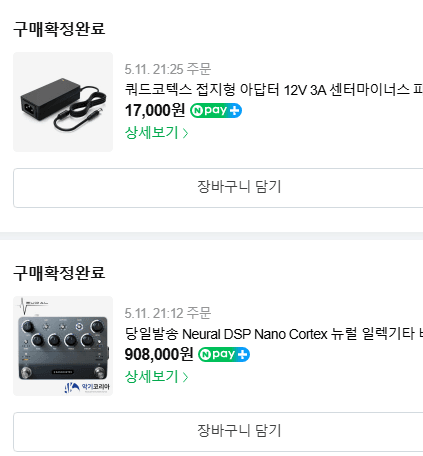Open the power adapter product thumbnail
This screenshot has height=456, width=423.
tap(63, 102)
